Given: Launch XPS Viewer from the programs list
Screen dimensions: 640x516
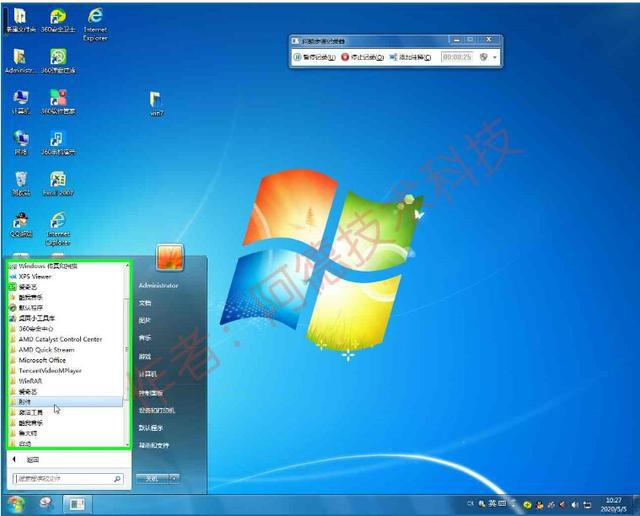Looking at the screenshot, I should pyautogui.click(x=66, y=276).
